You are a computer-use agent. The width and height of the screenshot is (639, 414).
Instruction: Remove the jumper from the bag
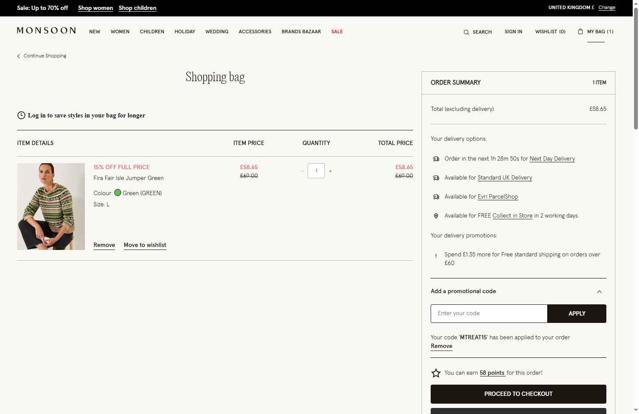pos(104,245)
